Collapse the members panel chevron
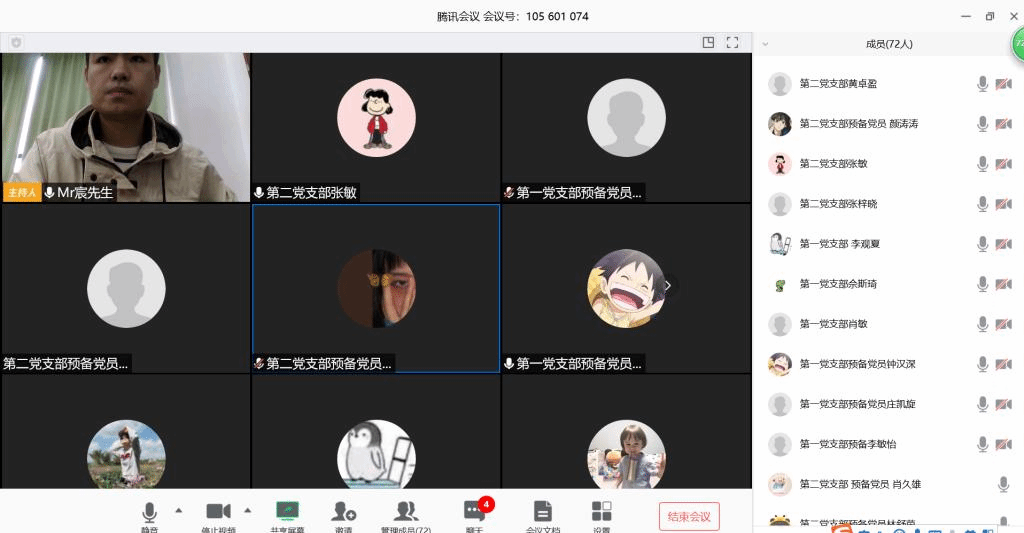This screenshot has height=533, width=1024. (x=765, y=44)
